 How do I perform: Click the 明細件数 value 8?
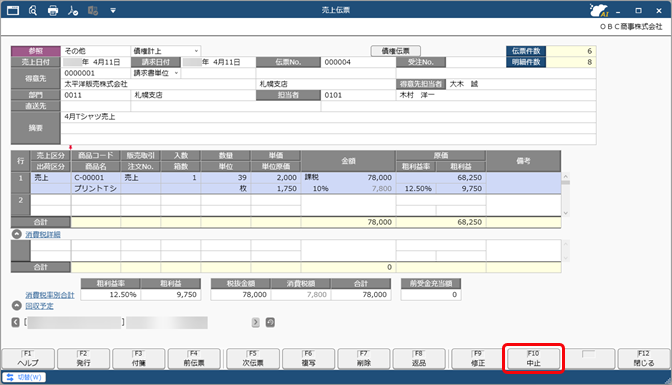571,62
